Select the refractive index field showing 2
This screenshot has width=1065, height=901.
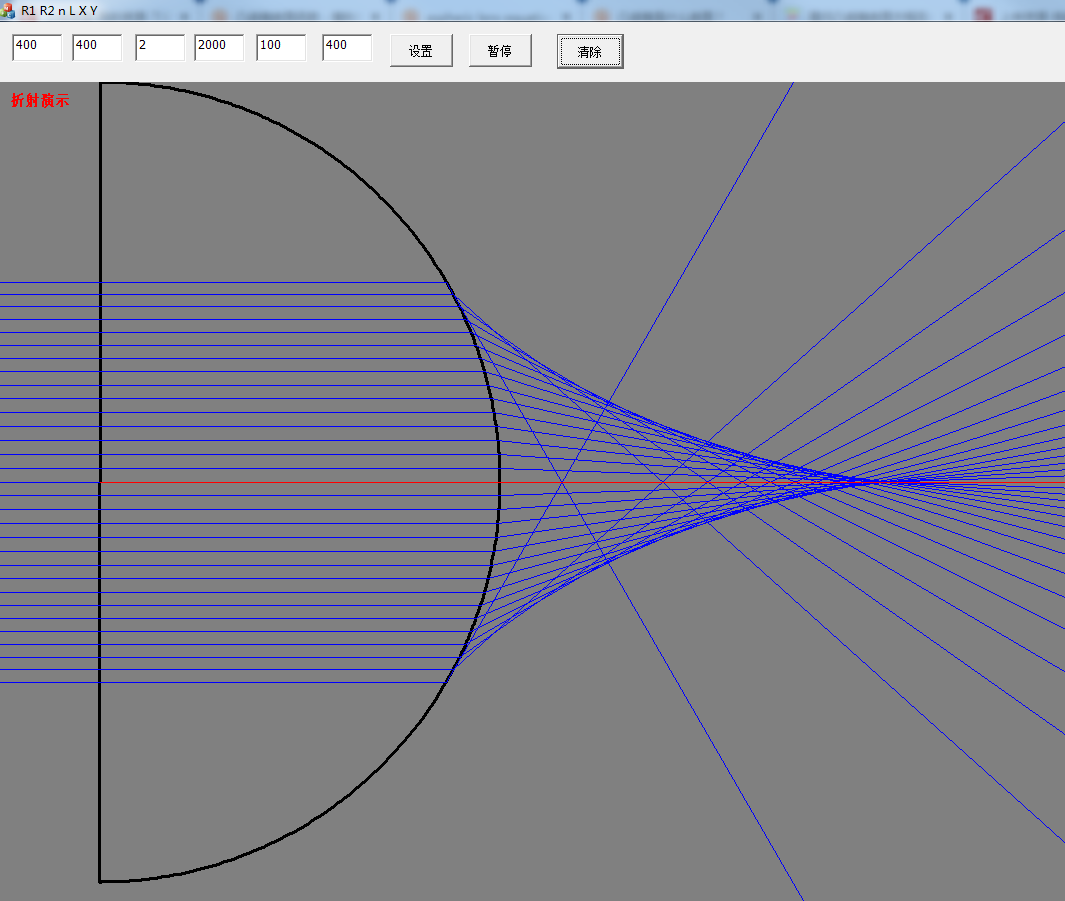tap(160, 48)
